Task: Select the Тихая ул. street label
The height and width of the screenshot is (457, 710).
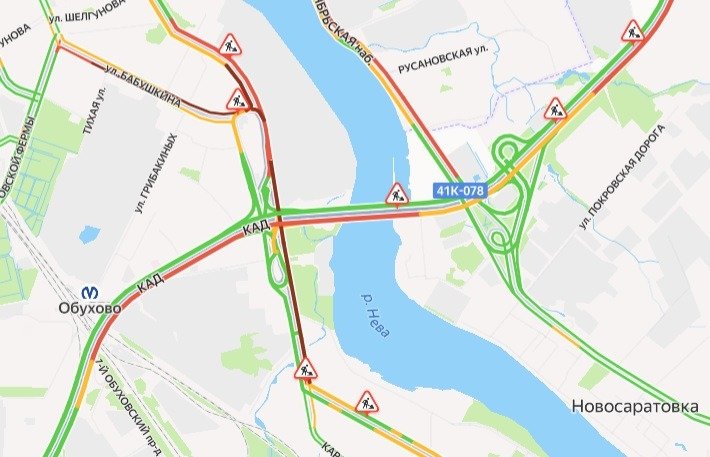Action: click(x=94, y=110)
